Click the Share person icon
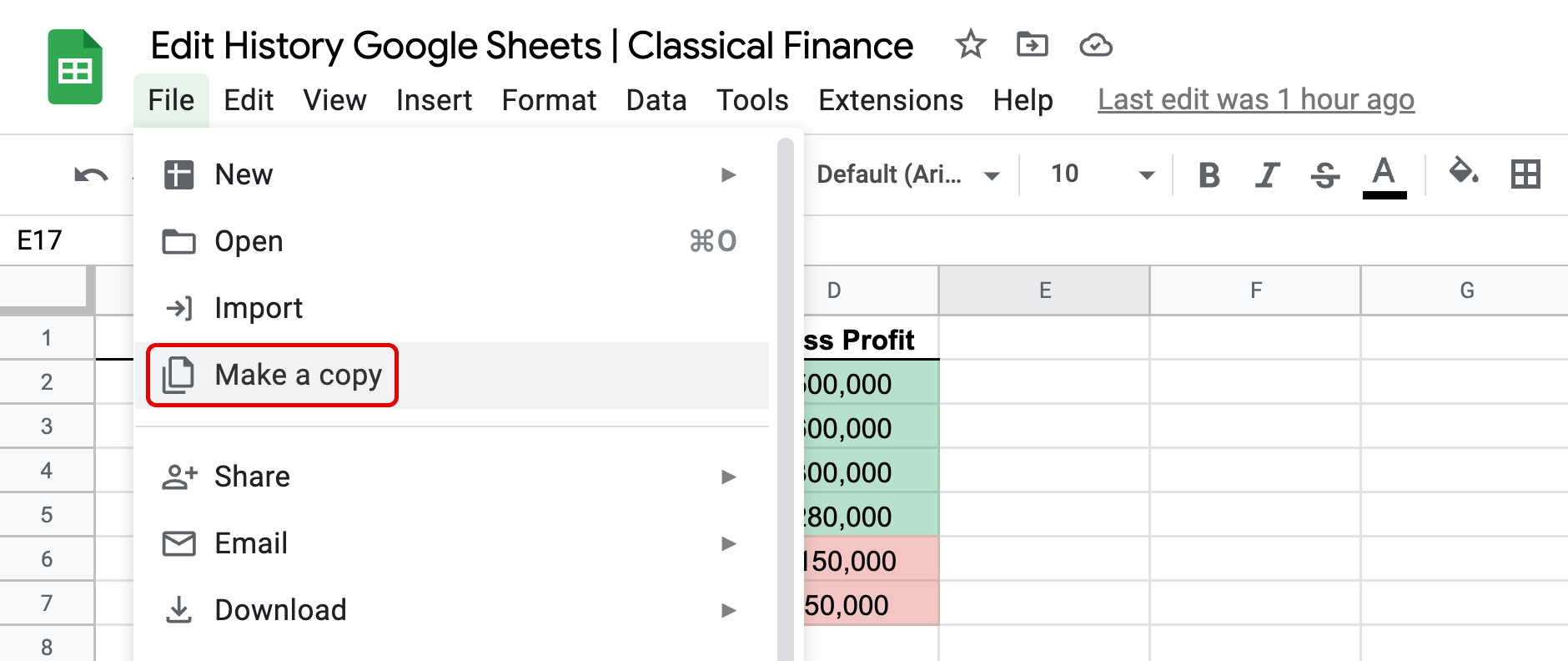The height and width of the screenshot is (661, 1568). point(178,477)
